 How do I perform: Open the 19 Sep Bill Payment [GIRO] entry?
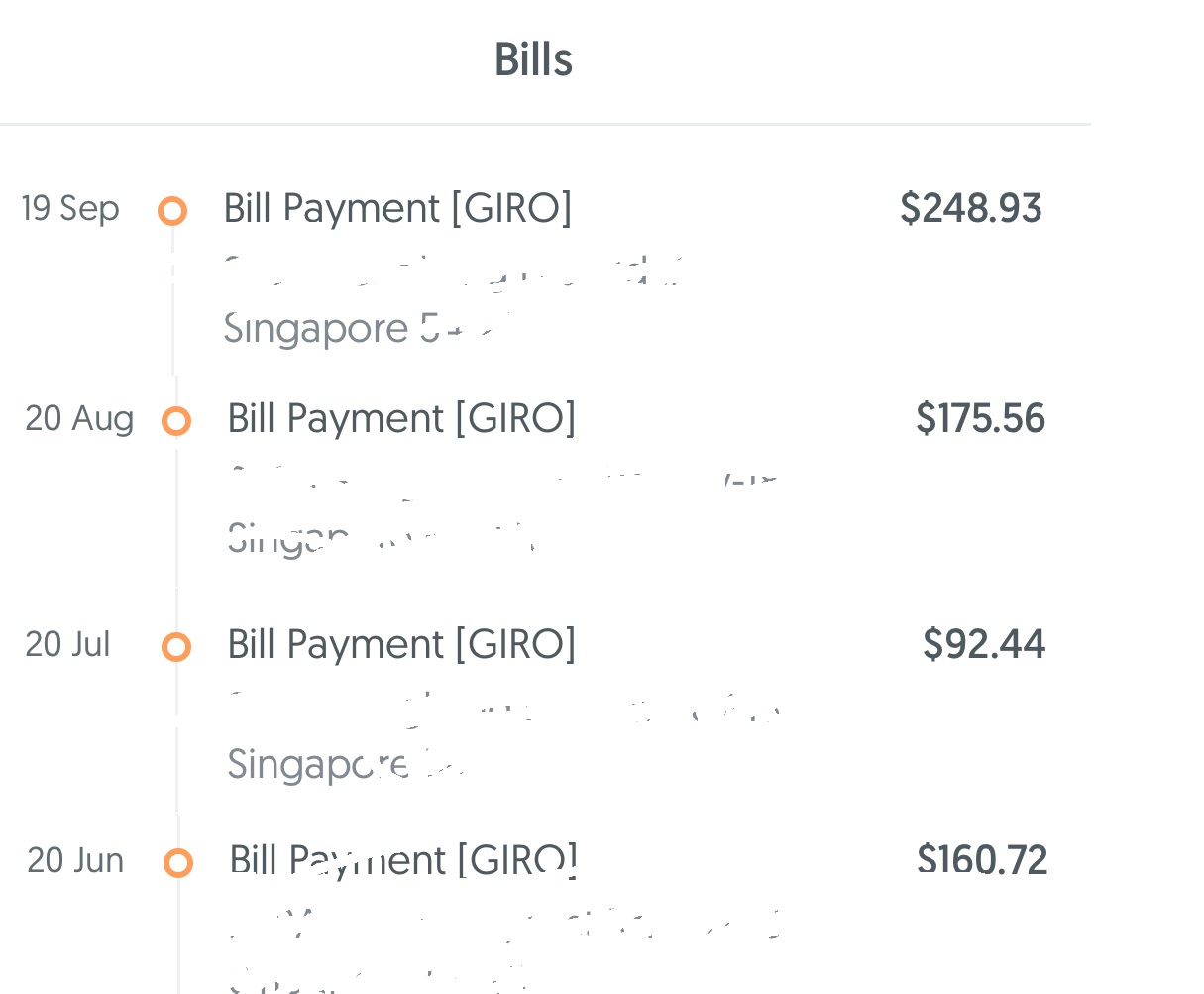397,209
